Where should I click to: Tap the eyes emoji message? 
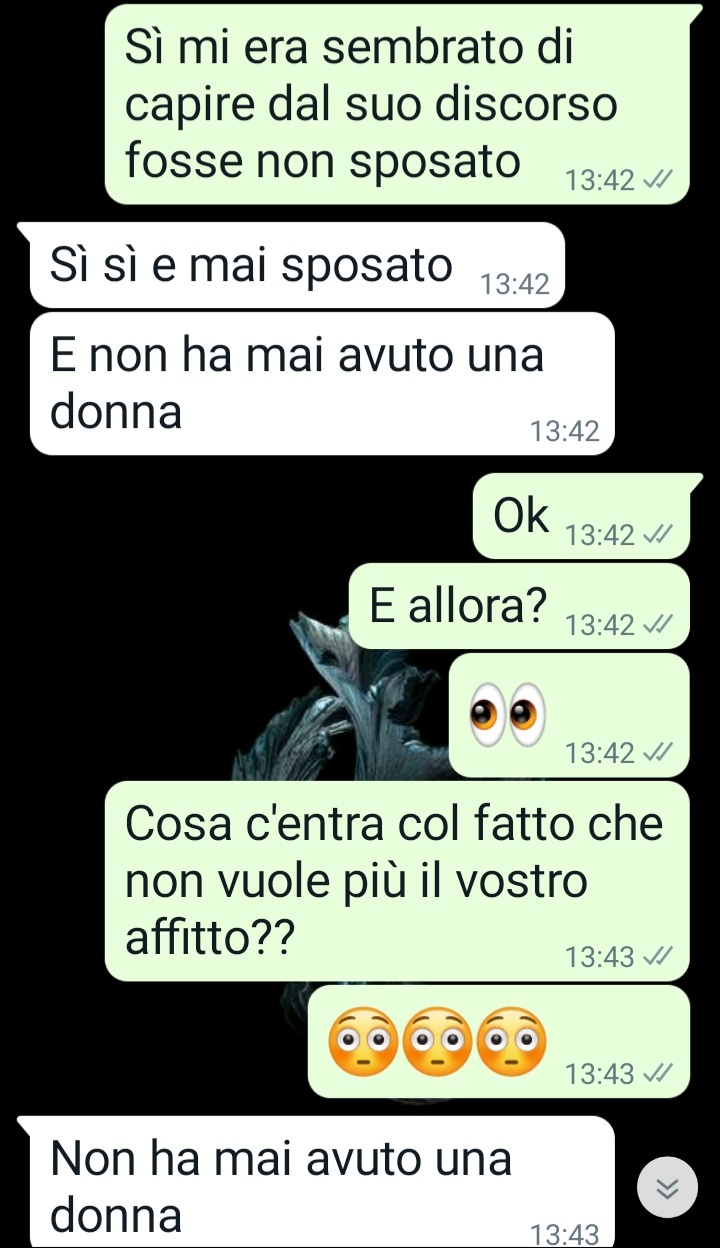point(568,715)
